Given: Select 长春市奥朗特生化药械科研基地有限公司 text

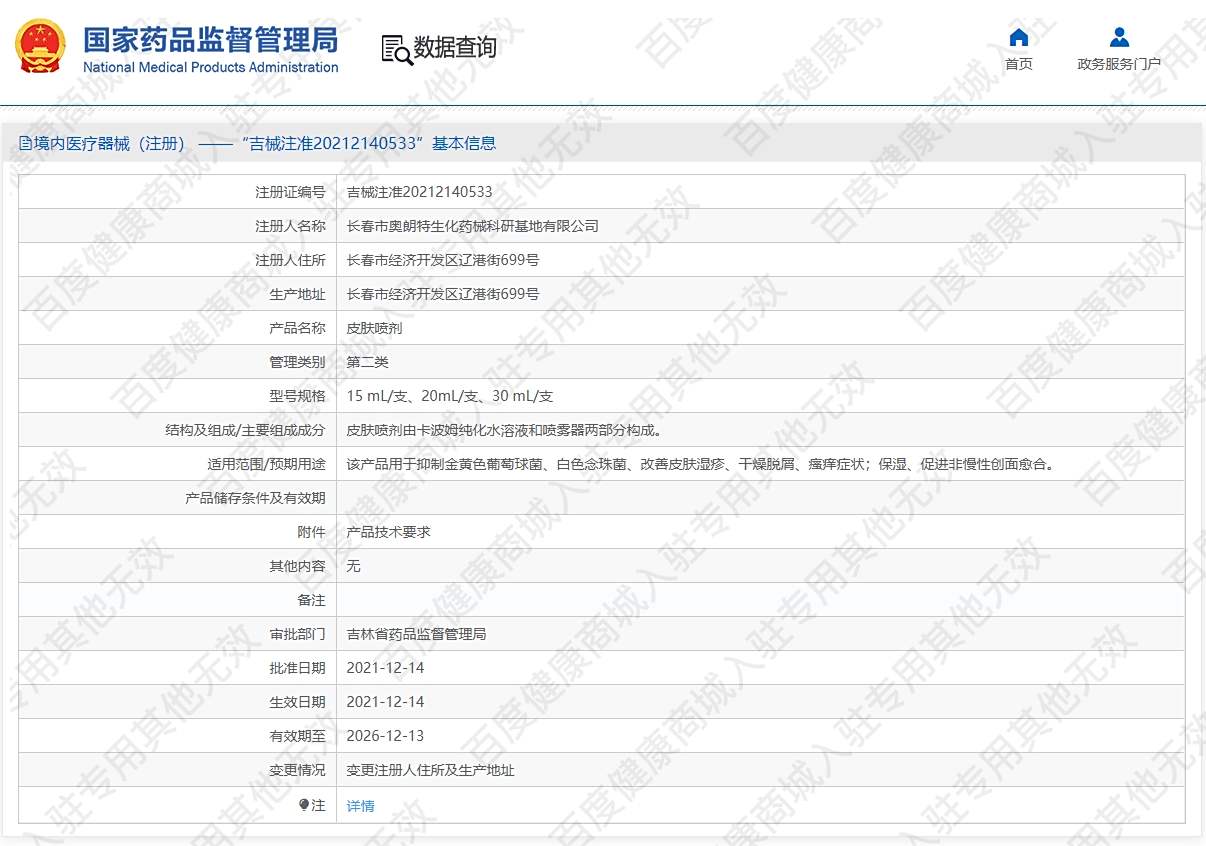Looking at the screenshot, I should (472, 226).
